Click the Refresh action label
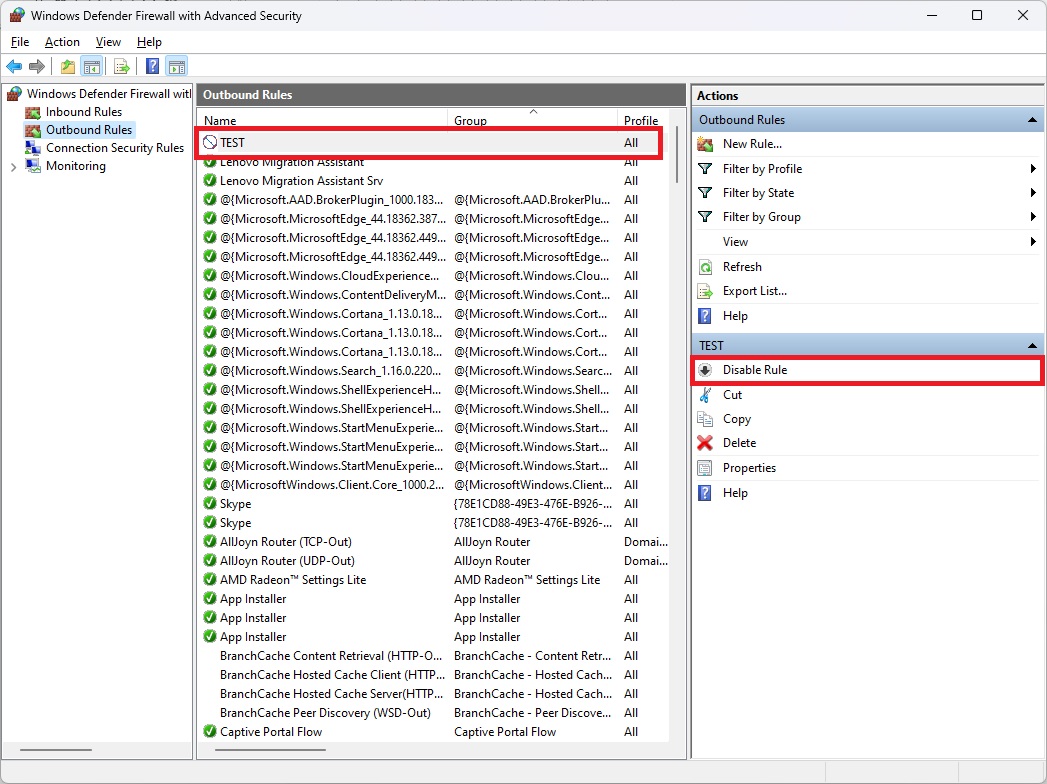This screenshot has width=1047, height=784. 742,267
